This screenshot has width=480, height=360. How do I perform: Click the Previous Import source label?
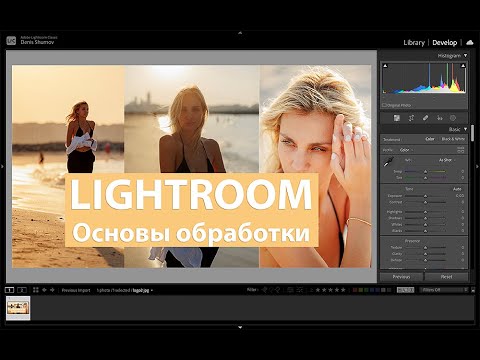76,290
